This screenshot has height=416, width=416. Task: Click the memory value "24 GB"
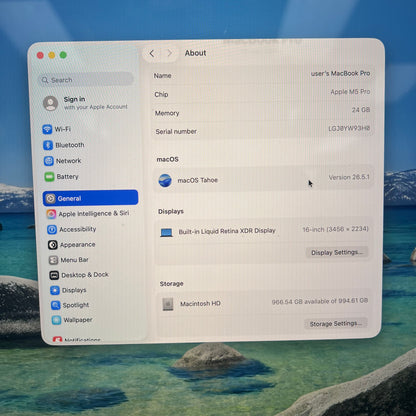(361, 110)
